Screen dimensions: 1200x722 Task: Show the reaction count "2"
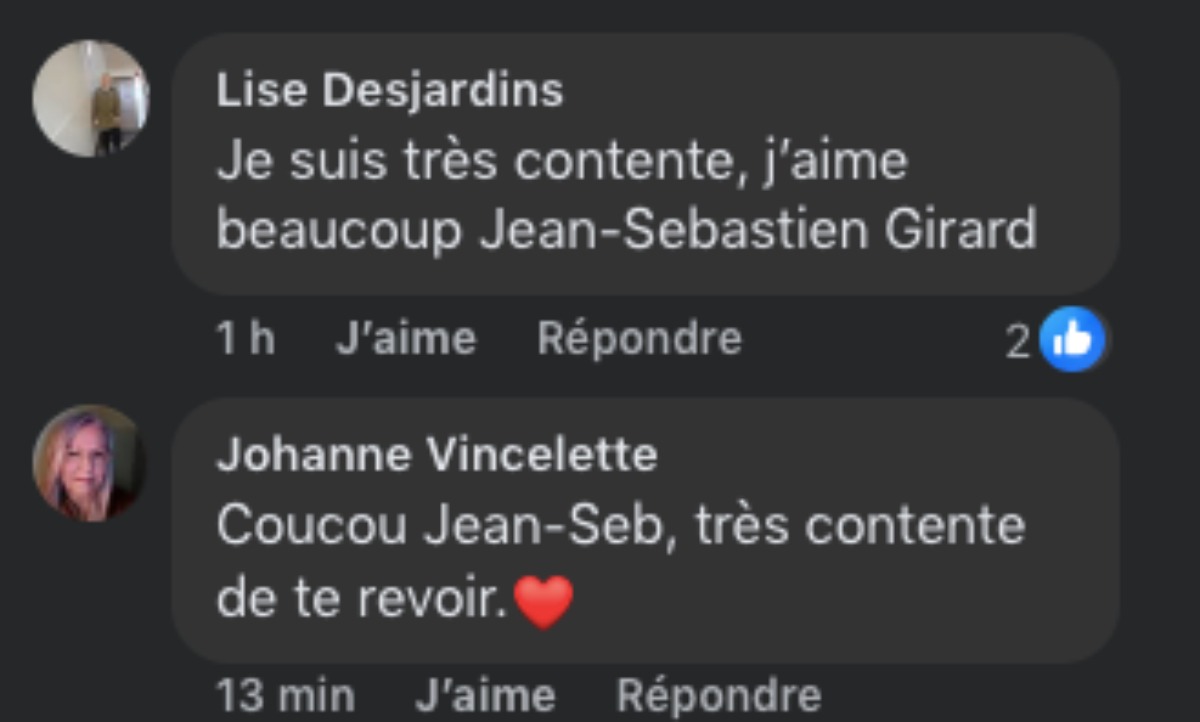[1017, 342]
